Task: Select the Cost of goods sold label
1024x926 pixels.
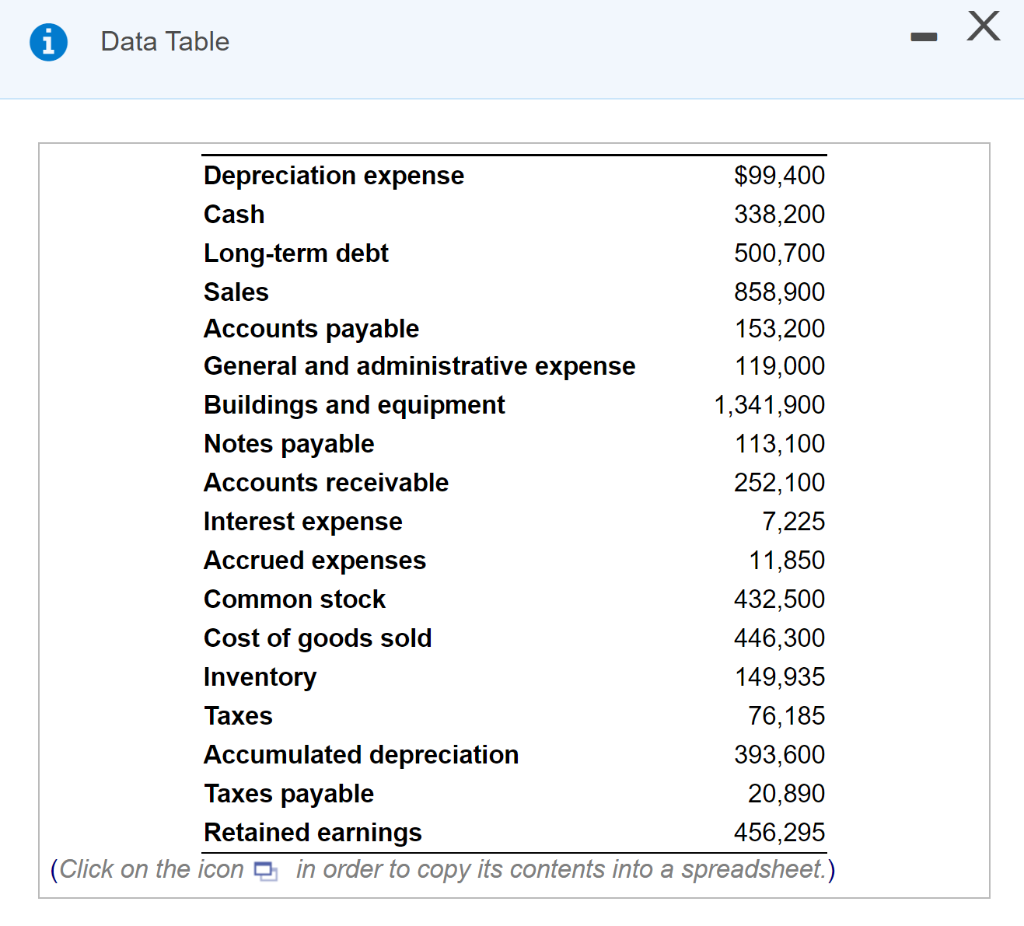Action: 318,638
